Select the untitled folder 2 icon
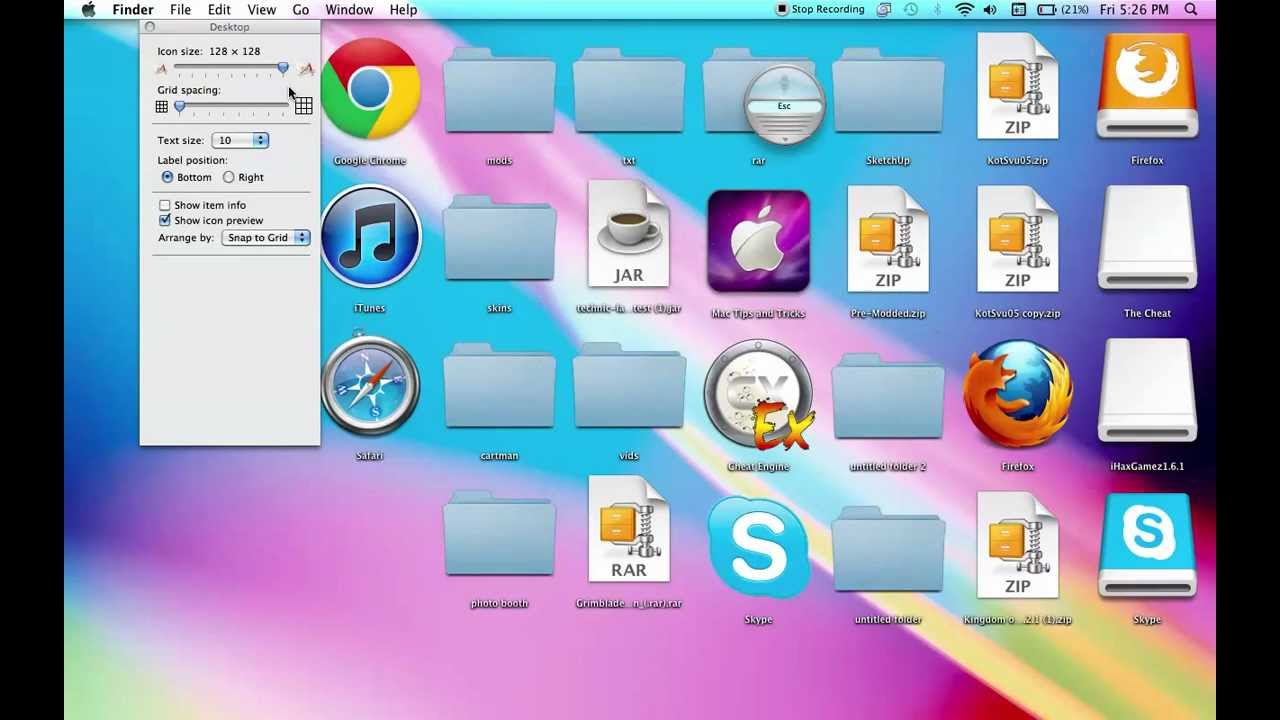Viewport: 1280px width, 720px height. [888, 396]
